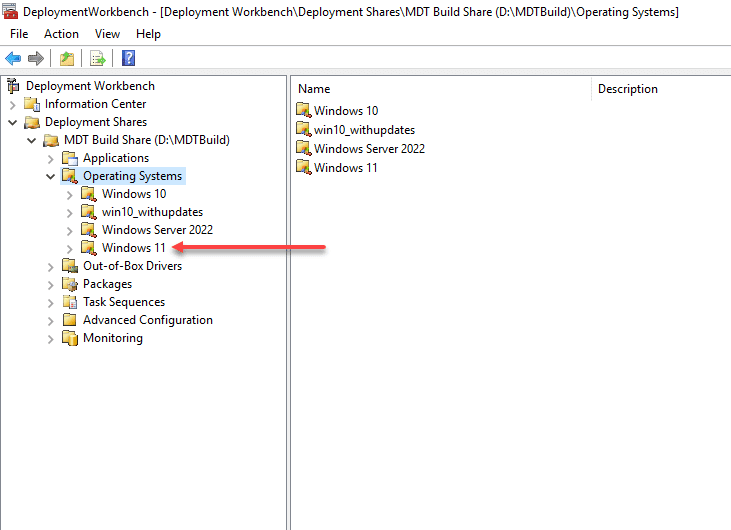The height and width of the screenshot is (530, 731).
Task: Click Windows 10 folder icon in list pane
Action: 303,110
